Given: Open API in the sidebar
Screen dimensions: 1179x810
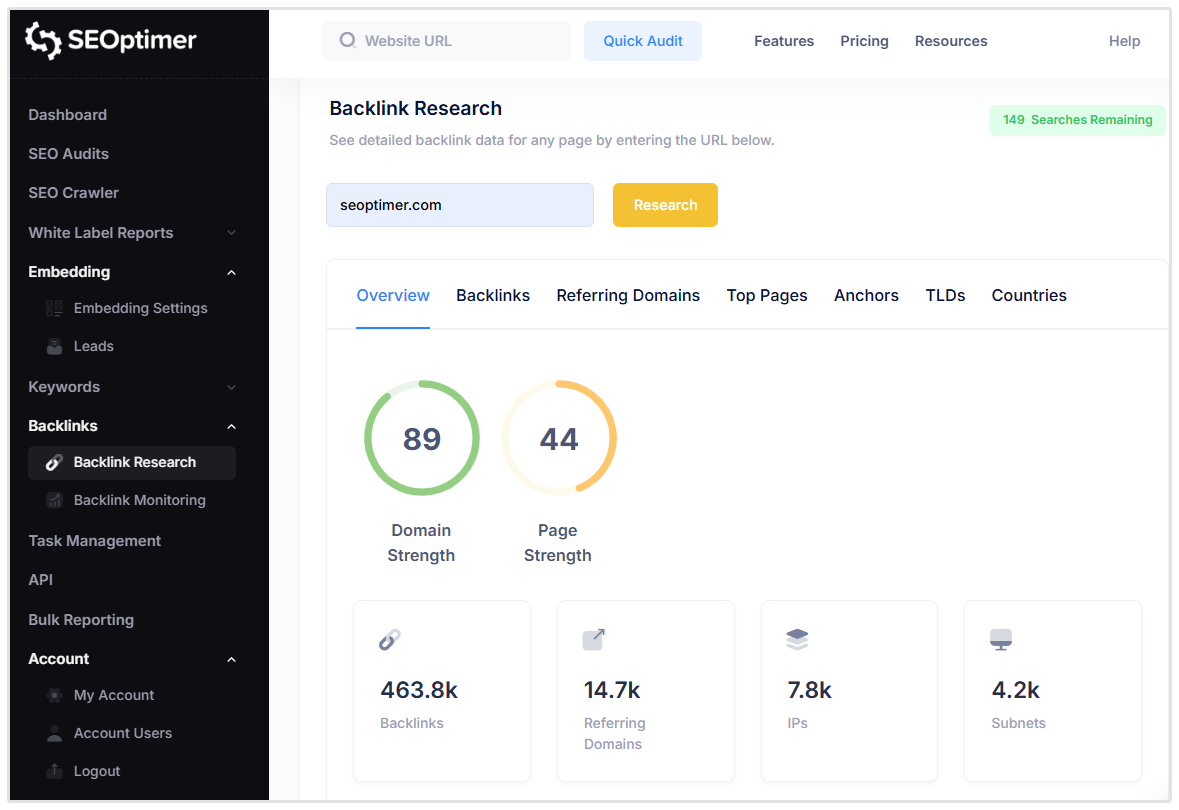Looking at the screenshot, I should tap(41, 580).
